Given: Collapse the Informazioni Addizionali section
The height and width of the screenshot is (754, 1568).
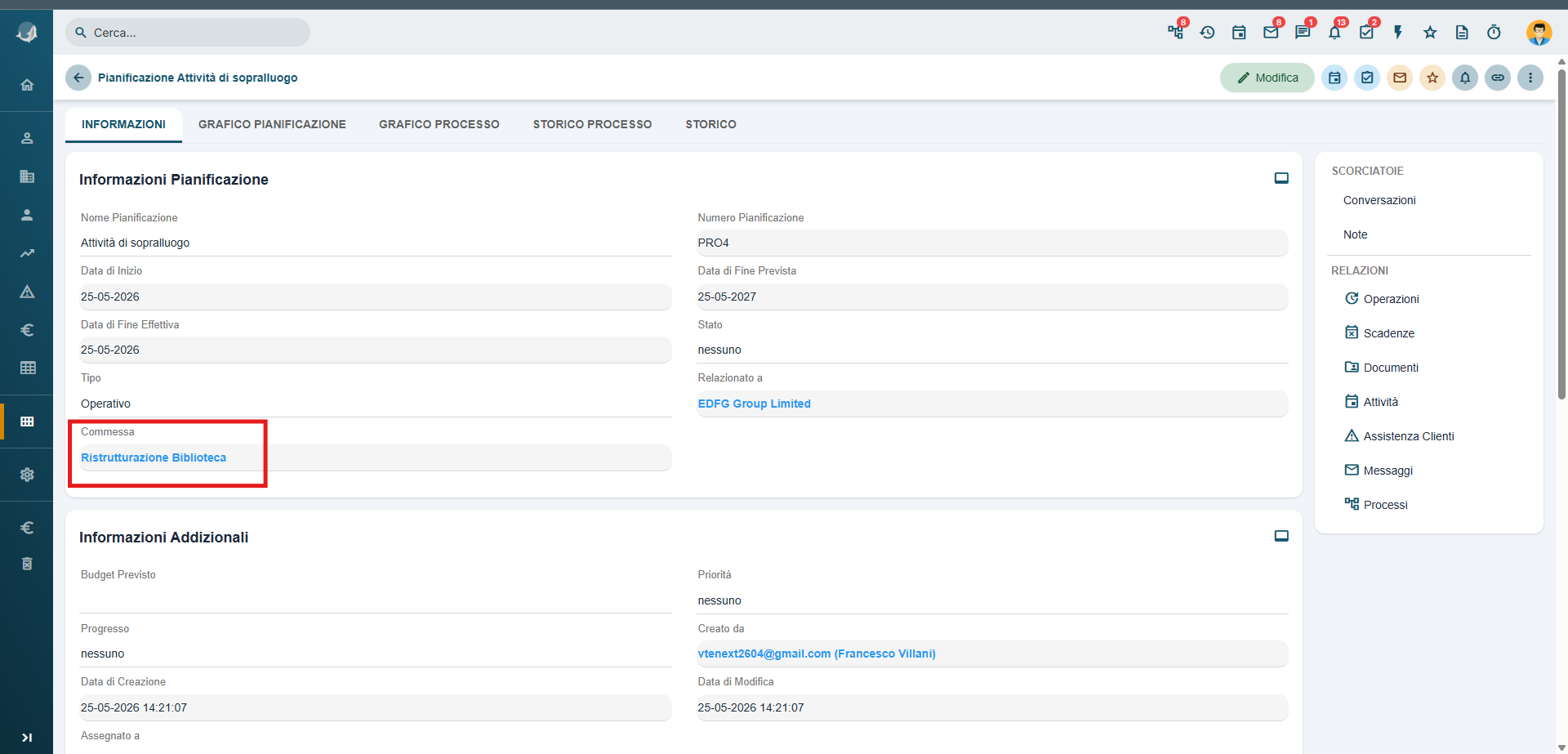Looking at the screenshot, I should click(1281, 536).
